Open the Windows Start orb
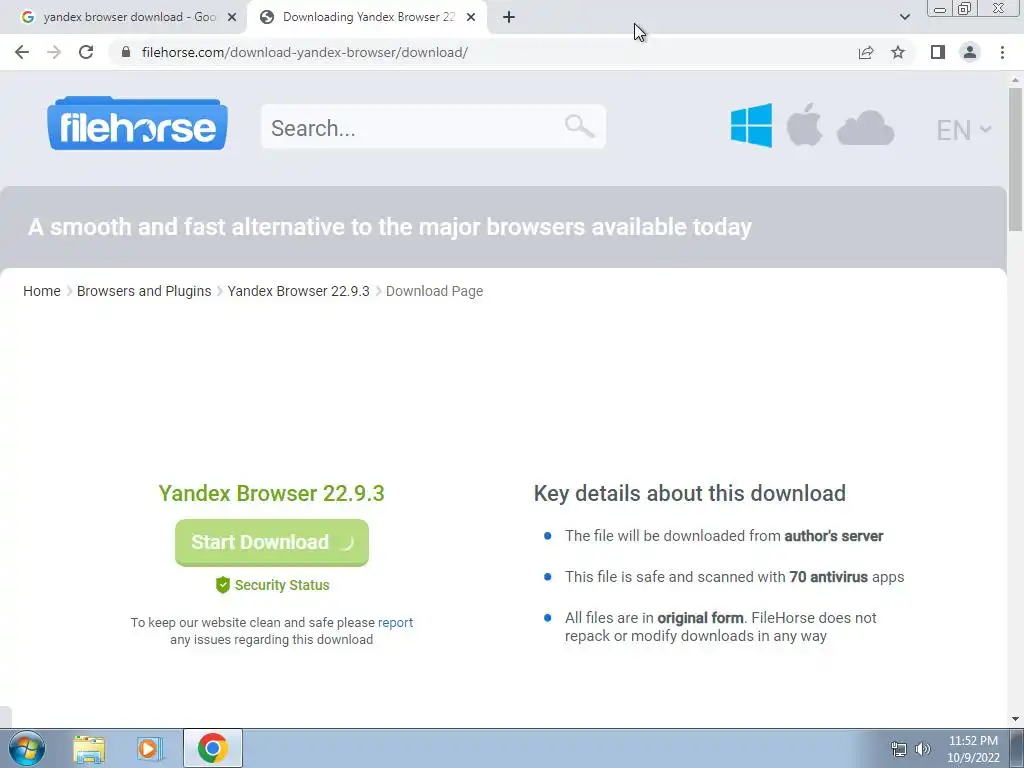This screenshot has height=768, width=1024. (x=26, y=748)
